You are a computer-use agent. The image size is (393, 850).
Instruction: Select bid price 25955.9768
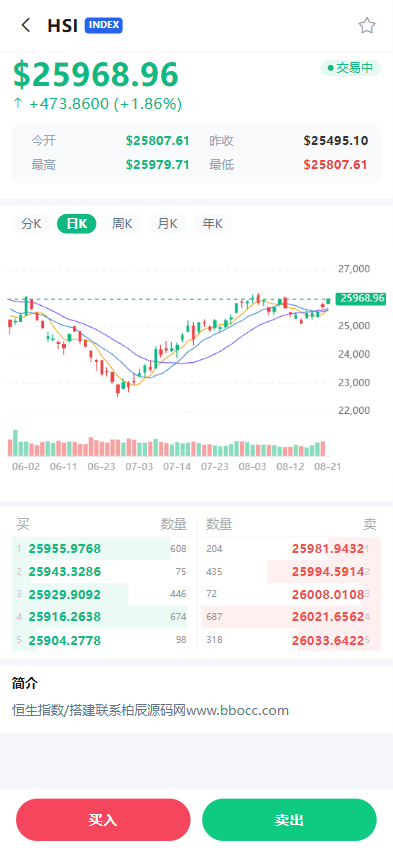point(65,549)
